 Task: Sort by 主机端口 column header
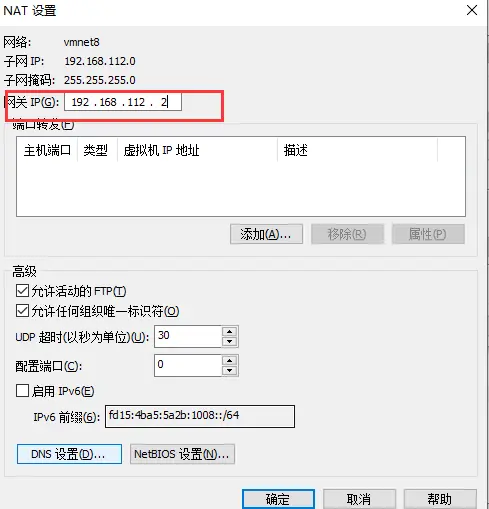47,150
